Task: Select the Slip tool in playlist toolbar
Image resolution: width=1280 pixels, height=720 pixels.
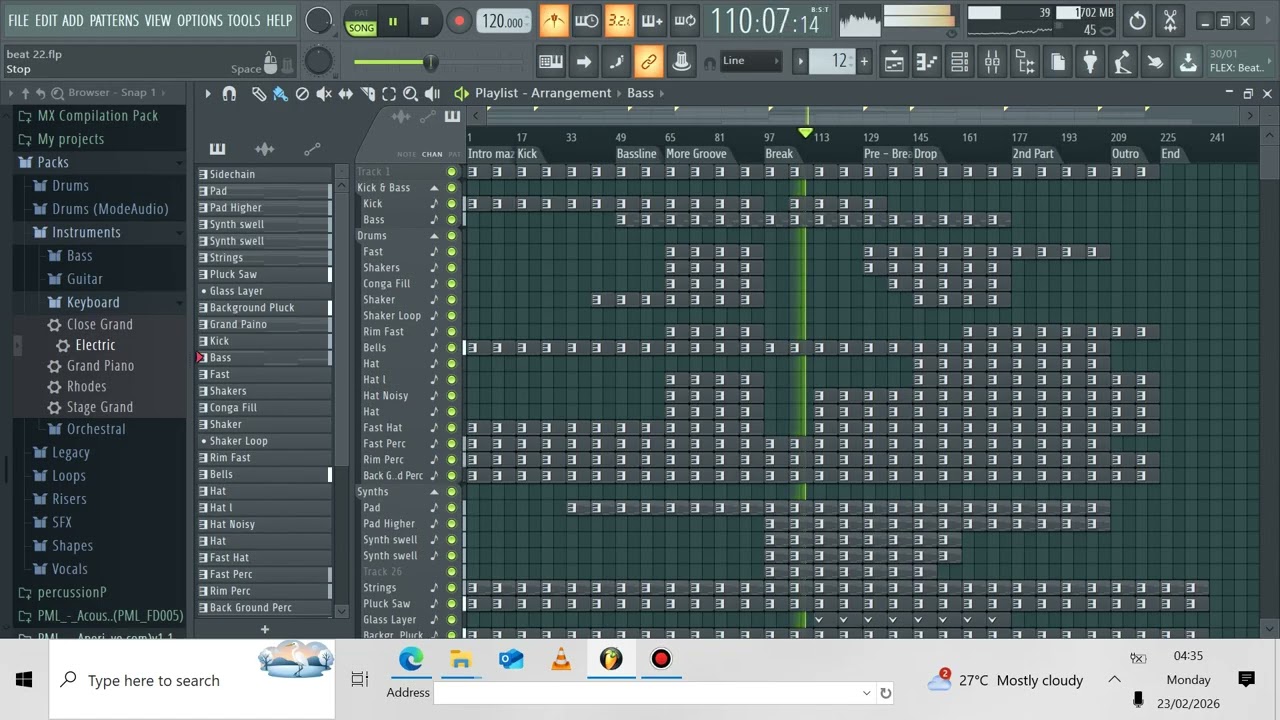Action: (346, 93)
